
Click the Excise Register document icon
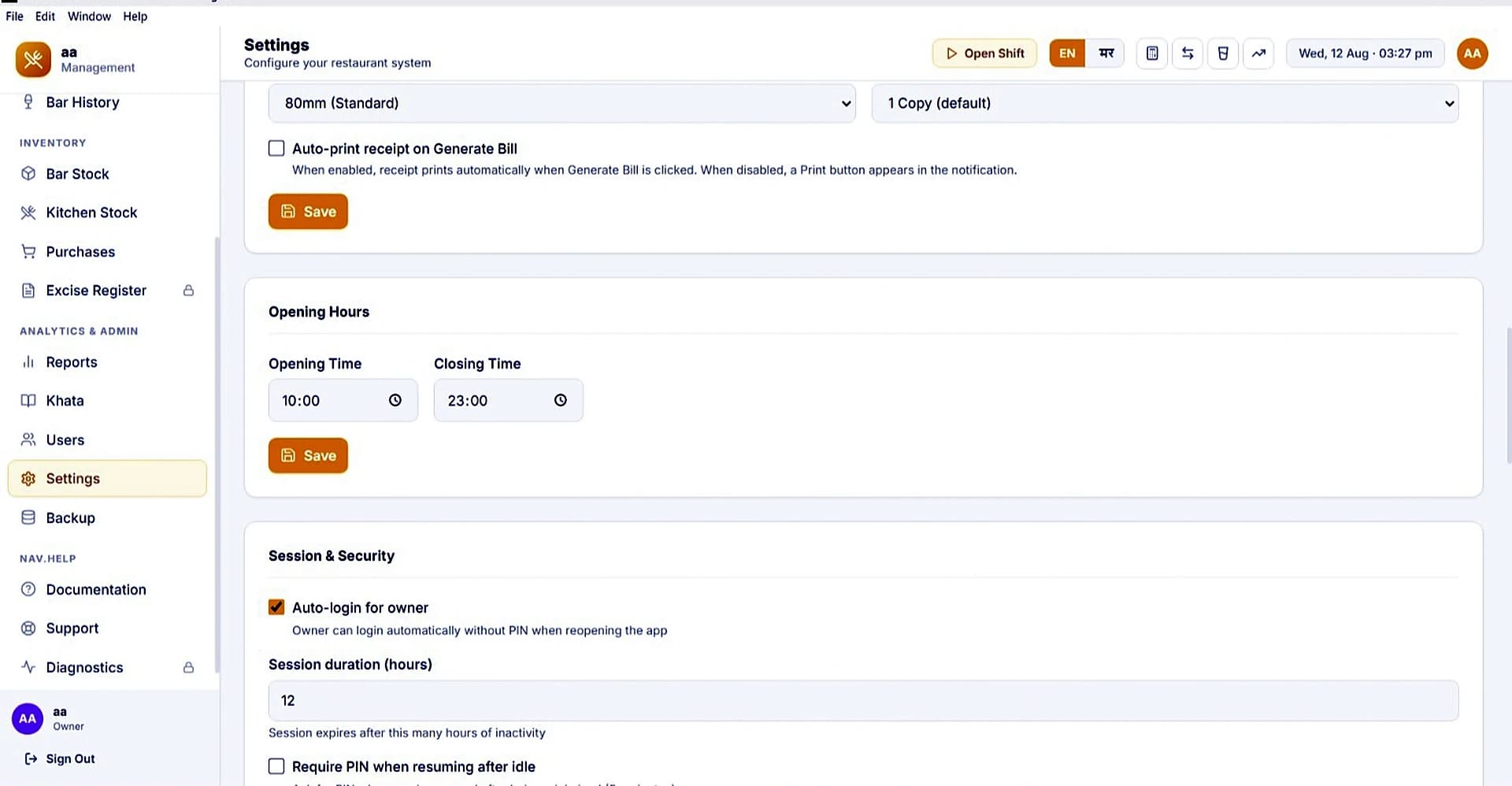(x=28, y=291)
